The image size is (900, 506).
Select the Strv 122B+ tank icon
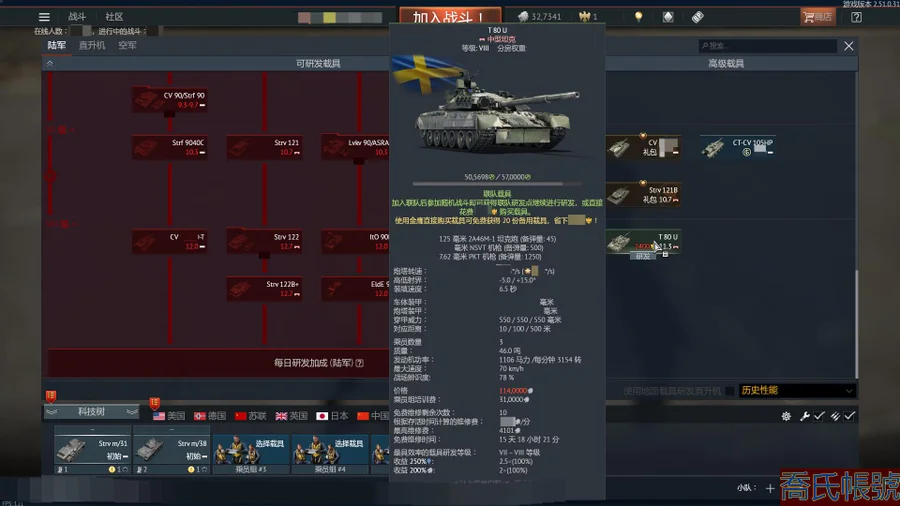click(x=264, y=289)
